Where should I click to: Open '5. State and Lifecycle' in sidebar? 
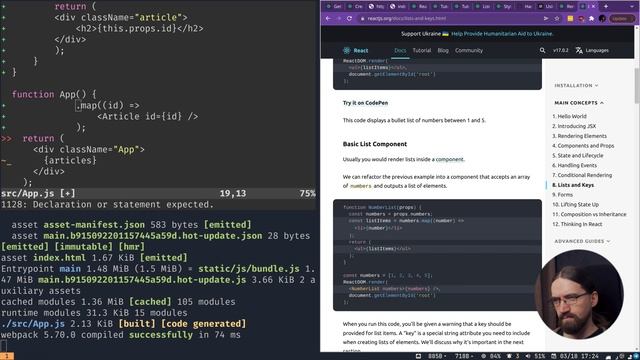click(x=578, y=156)
